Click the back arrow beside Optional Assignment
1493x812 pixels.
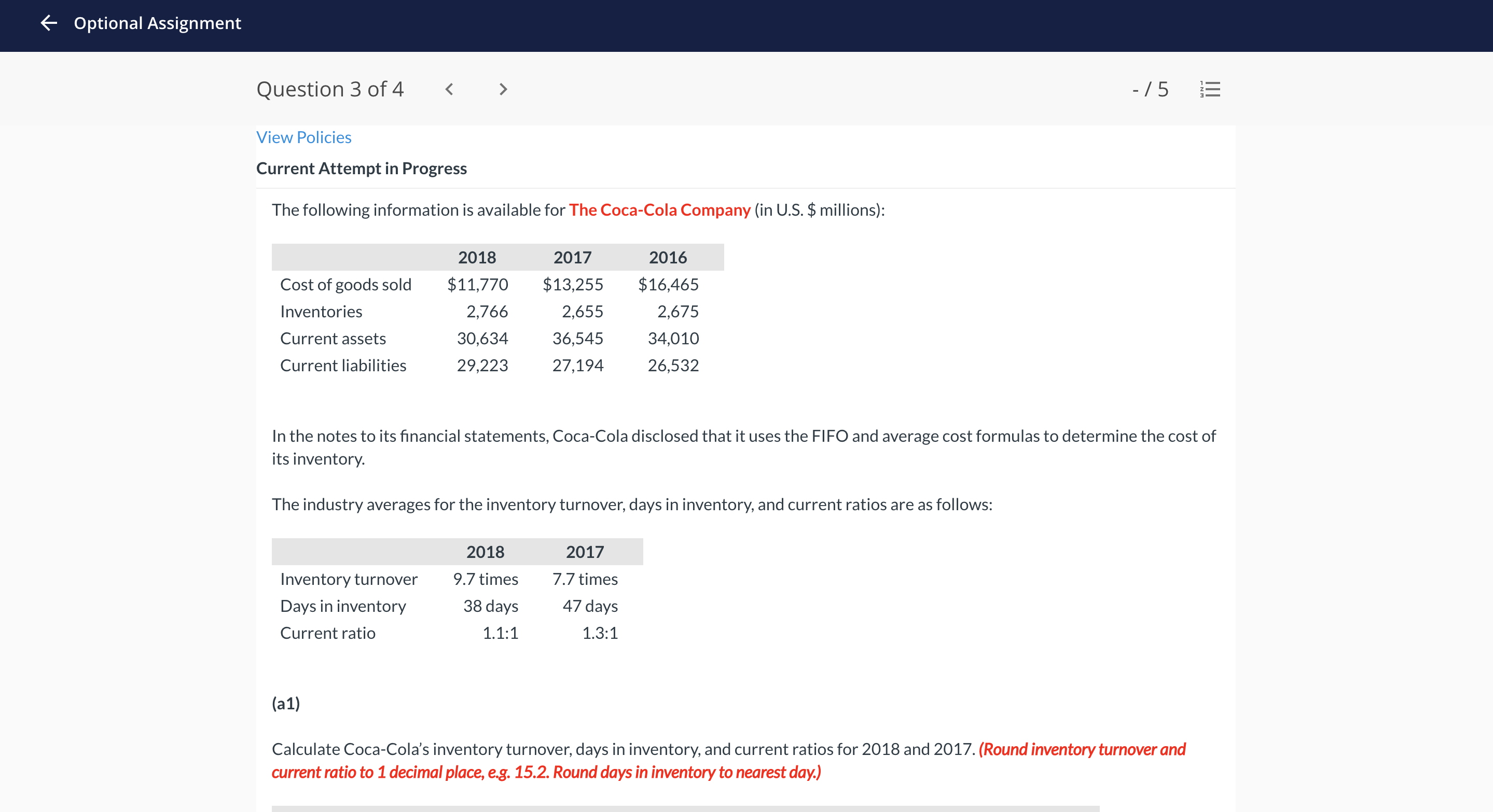tap(49, 23)
